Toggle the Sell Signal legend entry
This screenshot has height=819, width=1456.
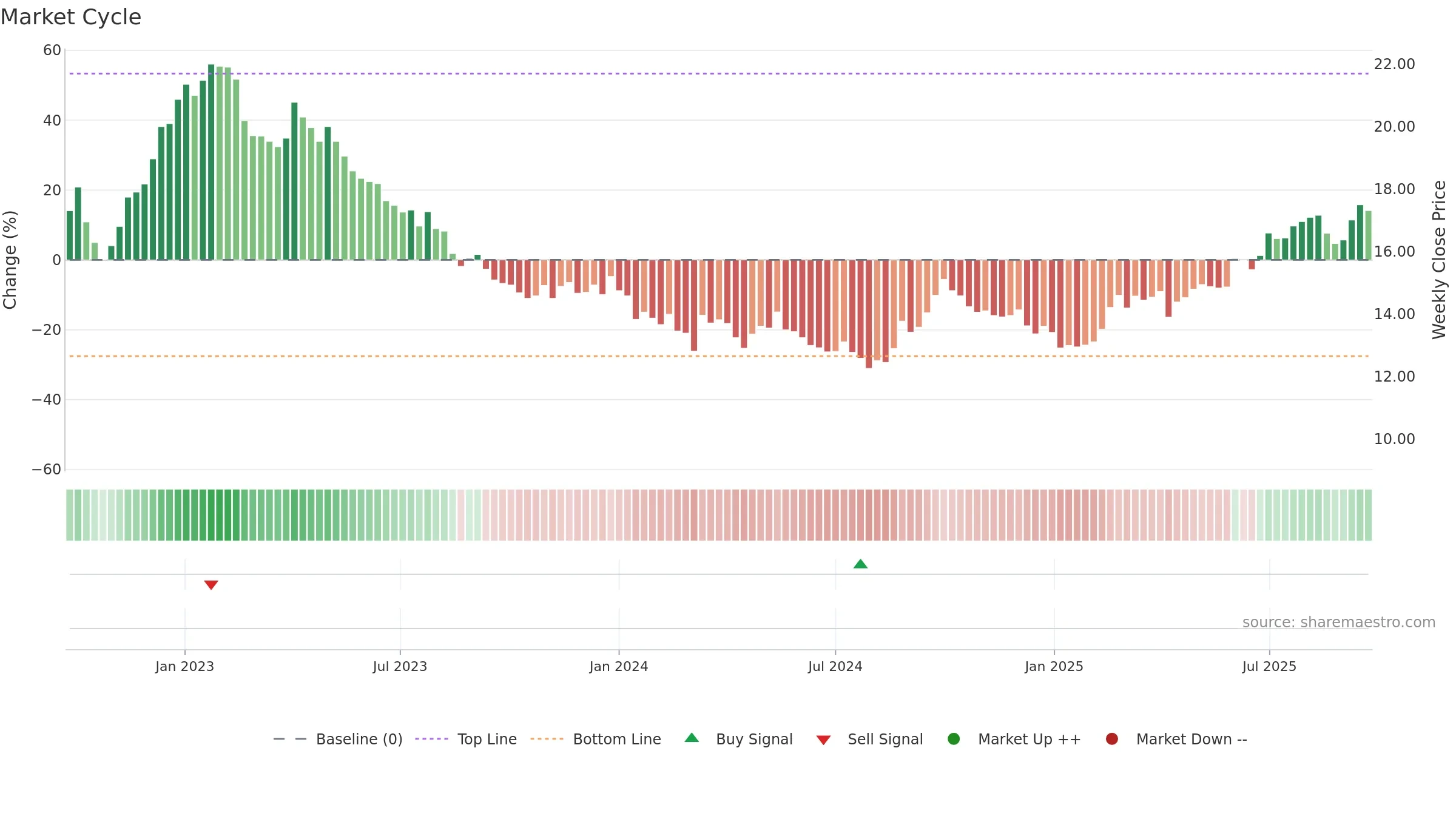869,739
